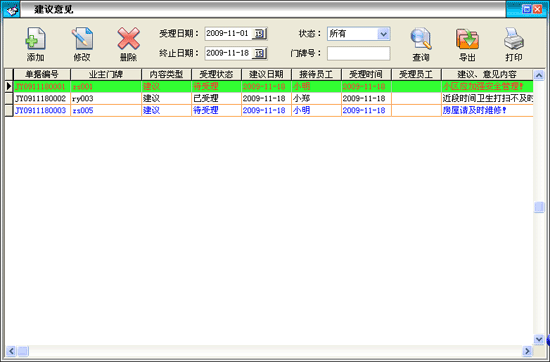Click 待受理 status in row zs005
Viewport: 550px width, 362px height.
[x=216, y=110]
